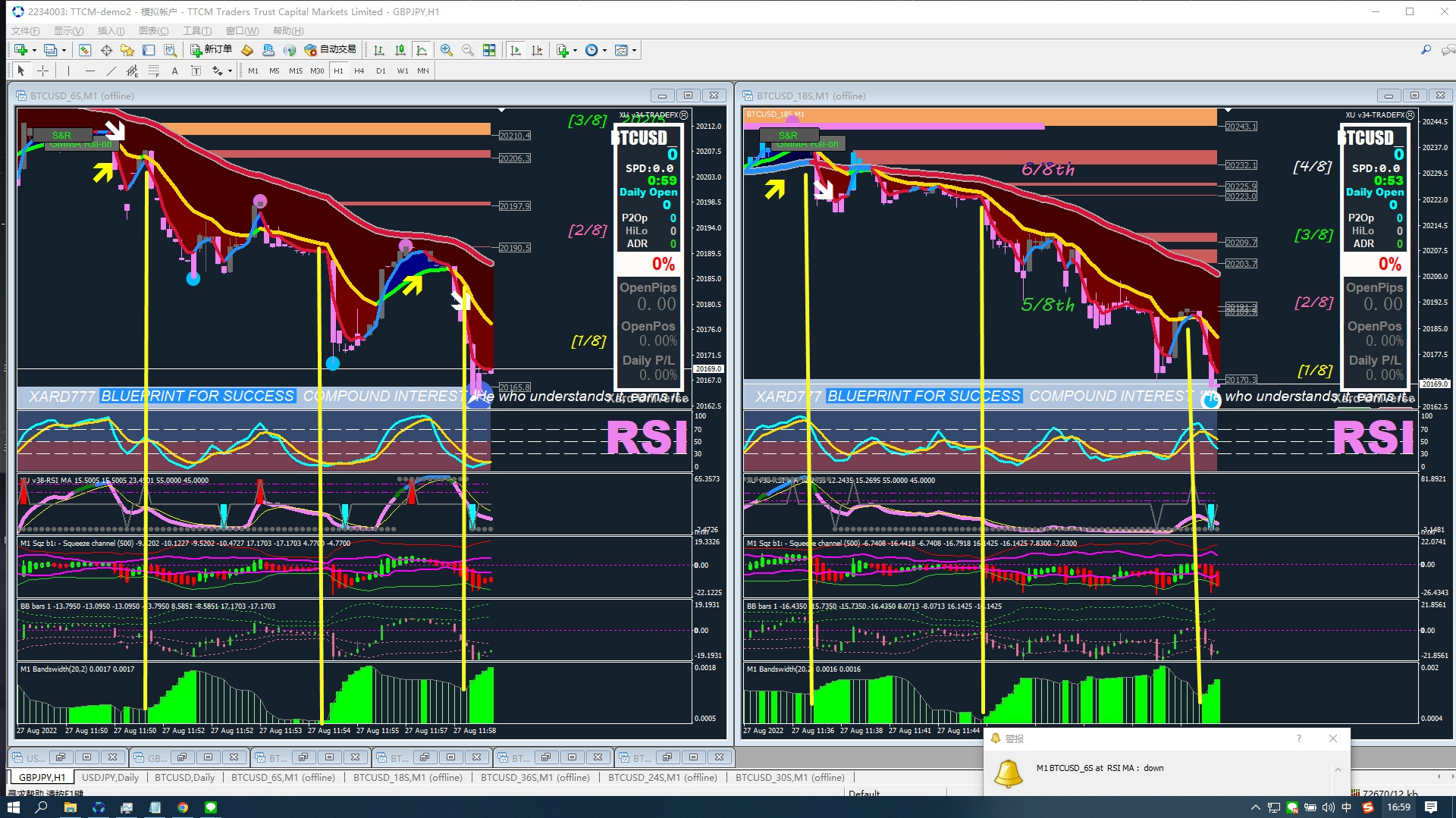Switch to W1 timeframe

402,71
